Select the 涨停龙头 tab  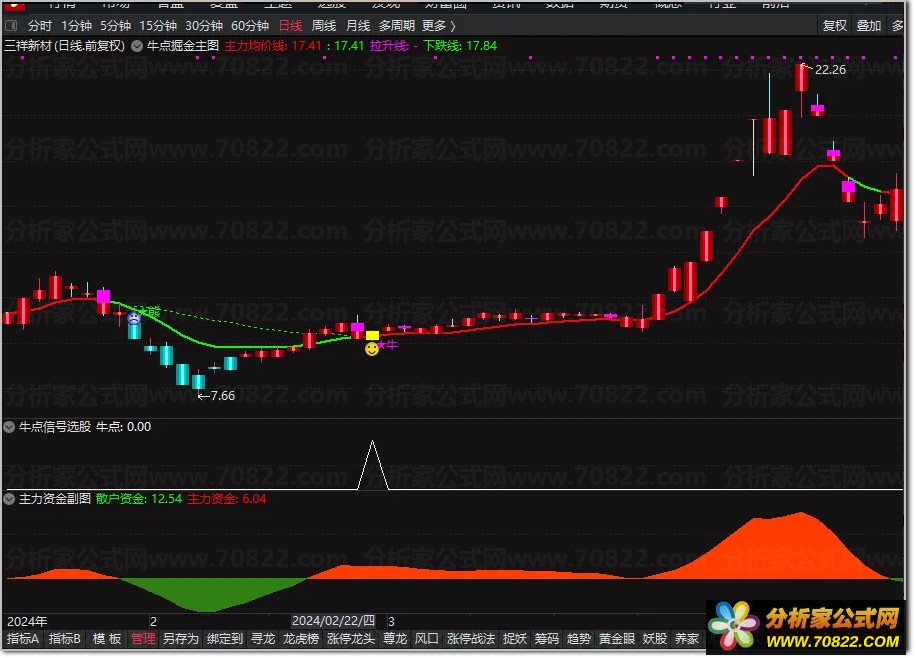coord(351,639)
